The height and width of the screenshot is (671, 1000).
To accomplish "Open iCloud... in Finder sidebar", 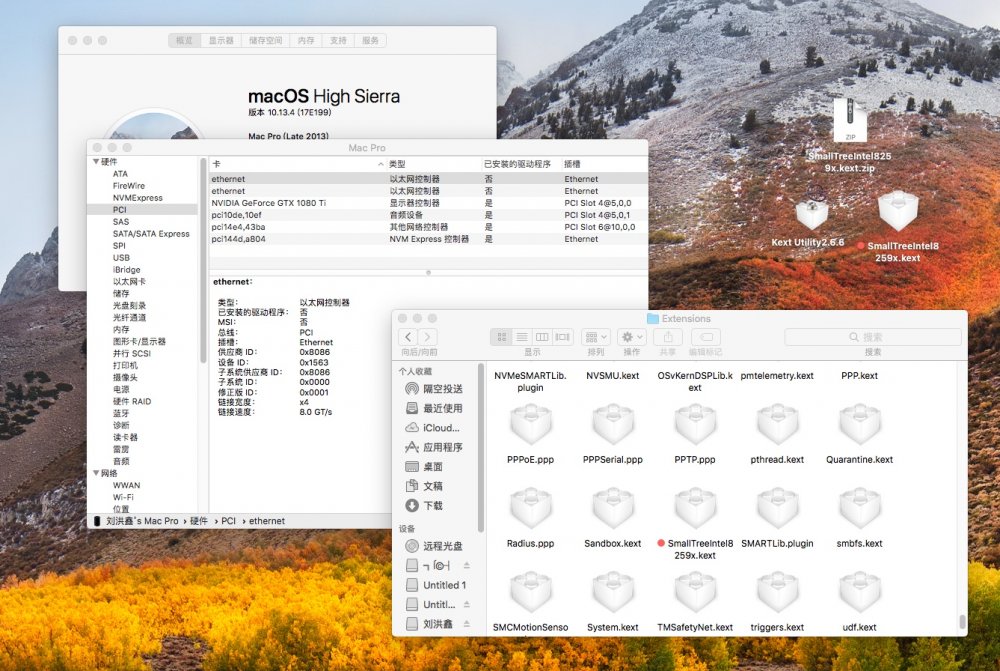I will click(x=433, y=427).
